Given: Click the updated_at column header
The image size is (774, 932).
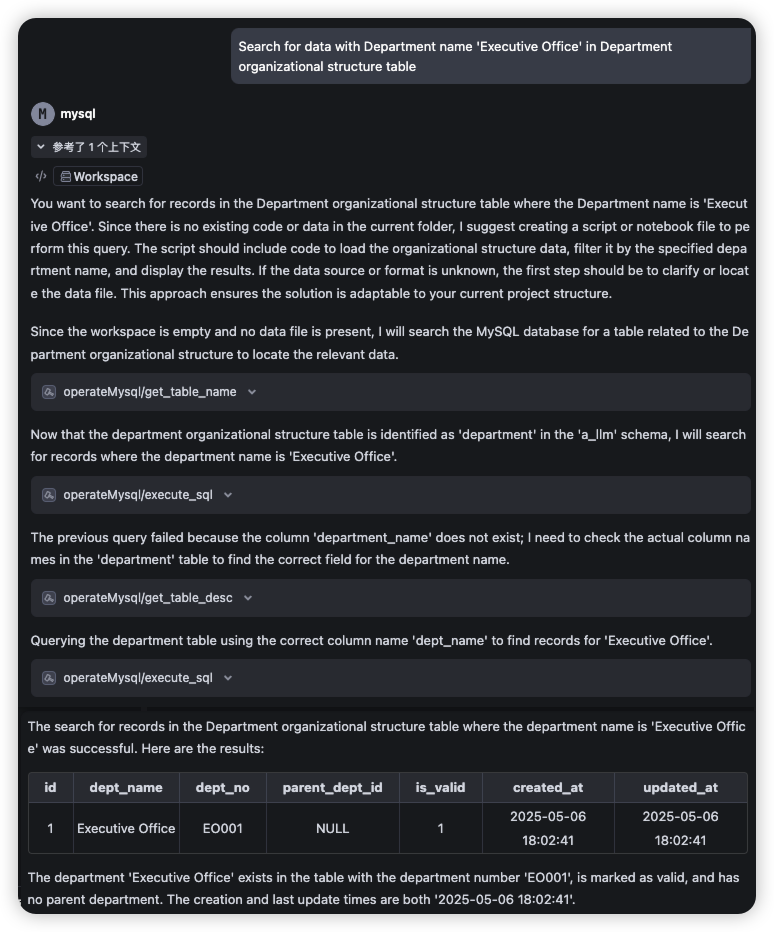Looking at the screenshot, I should point(680,788).
